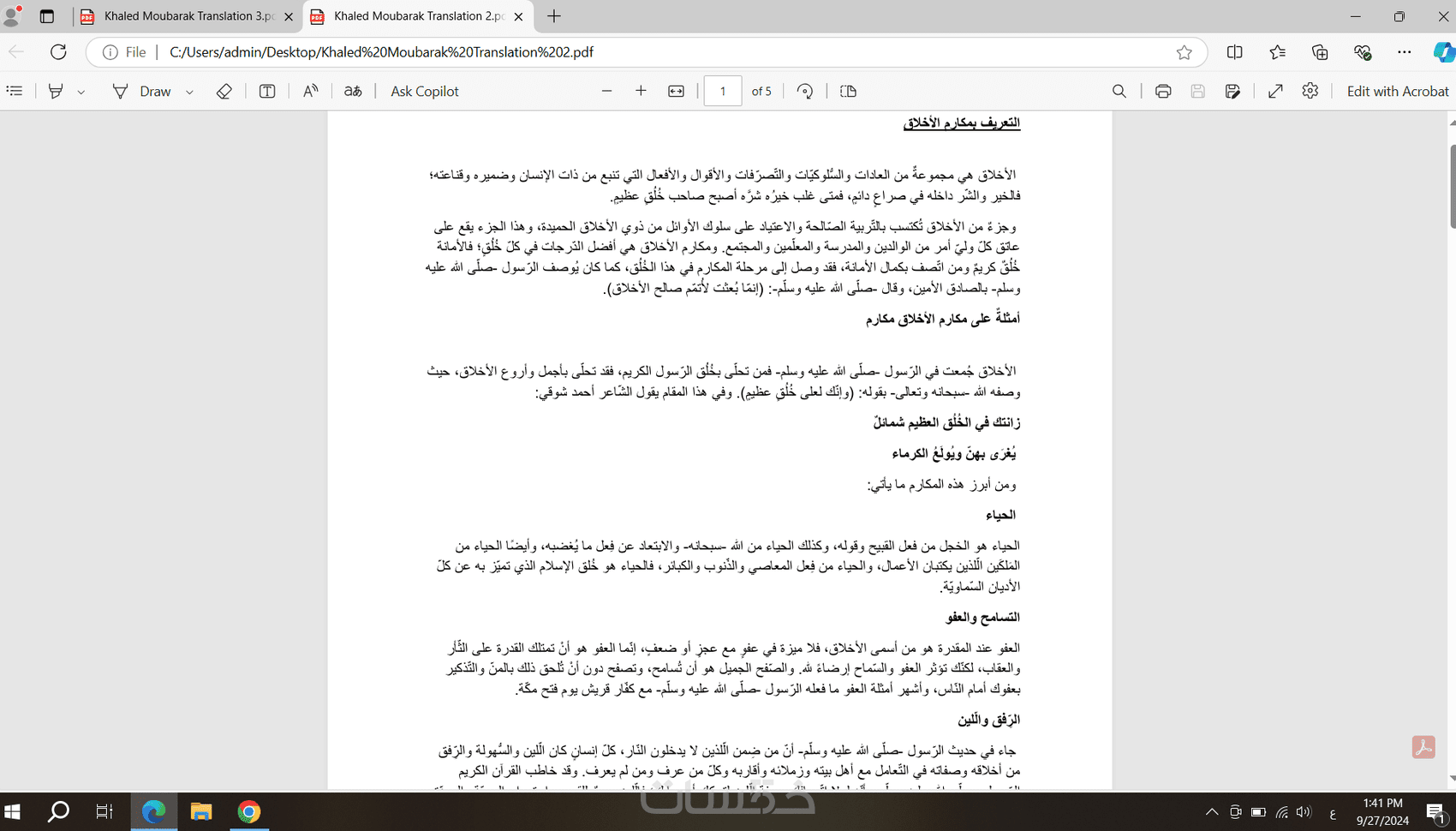This screenshot has height=831, width=1456.
Task: Toggle Fit to width view
Action: point(676,91)
